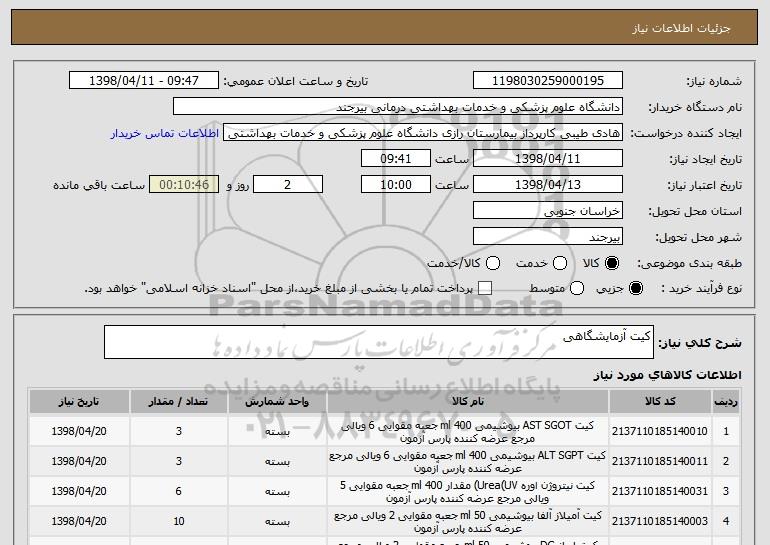Select the خدمت radio button
Viewport: 770px width, 545px height.
pyautogui.click(x=560, y=264)
